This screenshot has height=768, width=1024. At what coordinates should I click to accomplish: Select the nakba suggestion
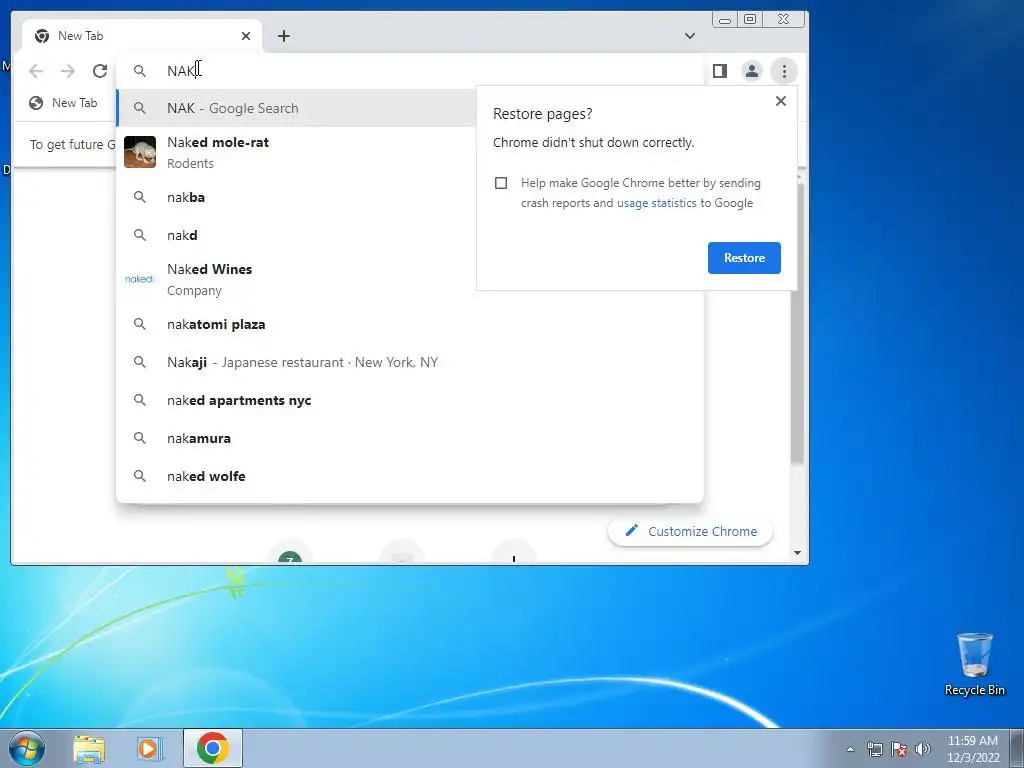[296, 197]
